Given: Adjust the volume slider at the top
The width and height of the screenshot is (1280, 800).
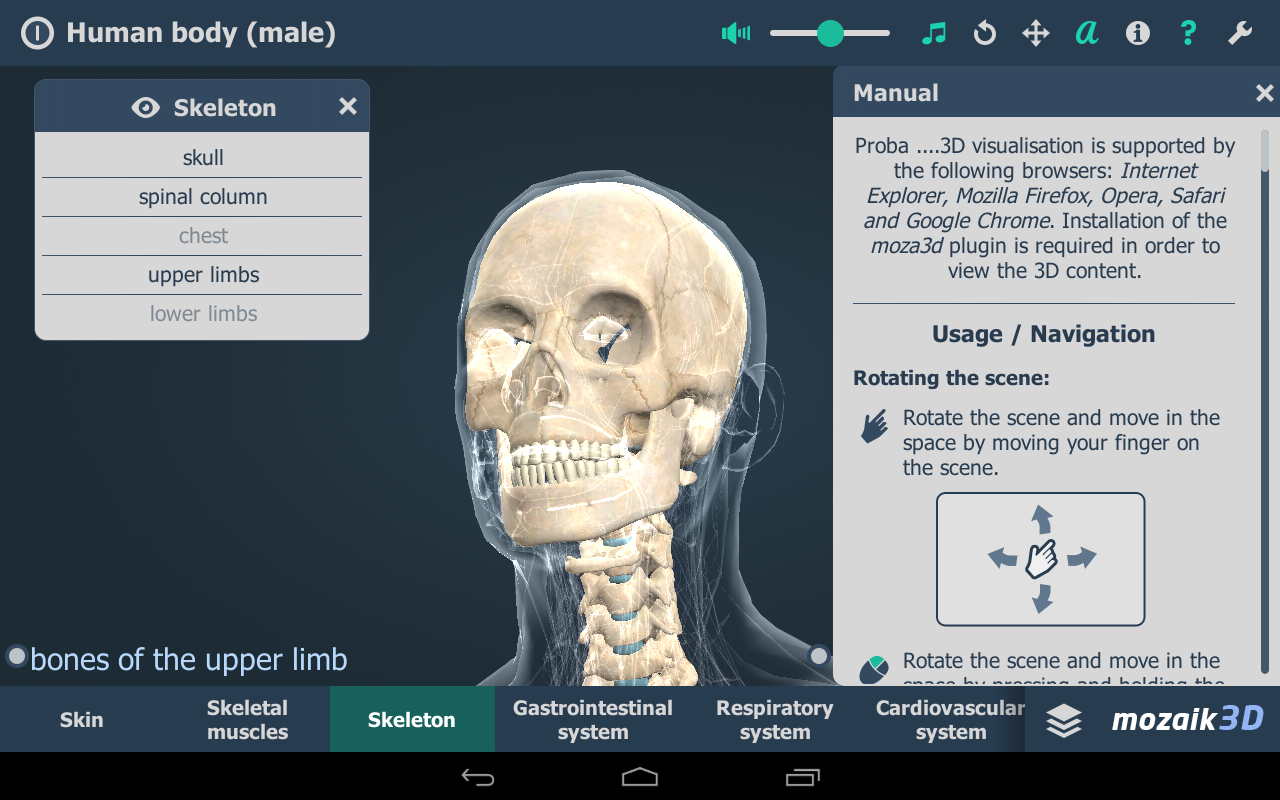Looking at the screenshot, I should (829, 32).
